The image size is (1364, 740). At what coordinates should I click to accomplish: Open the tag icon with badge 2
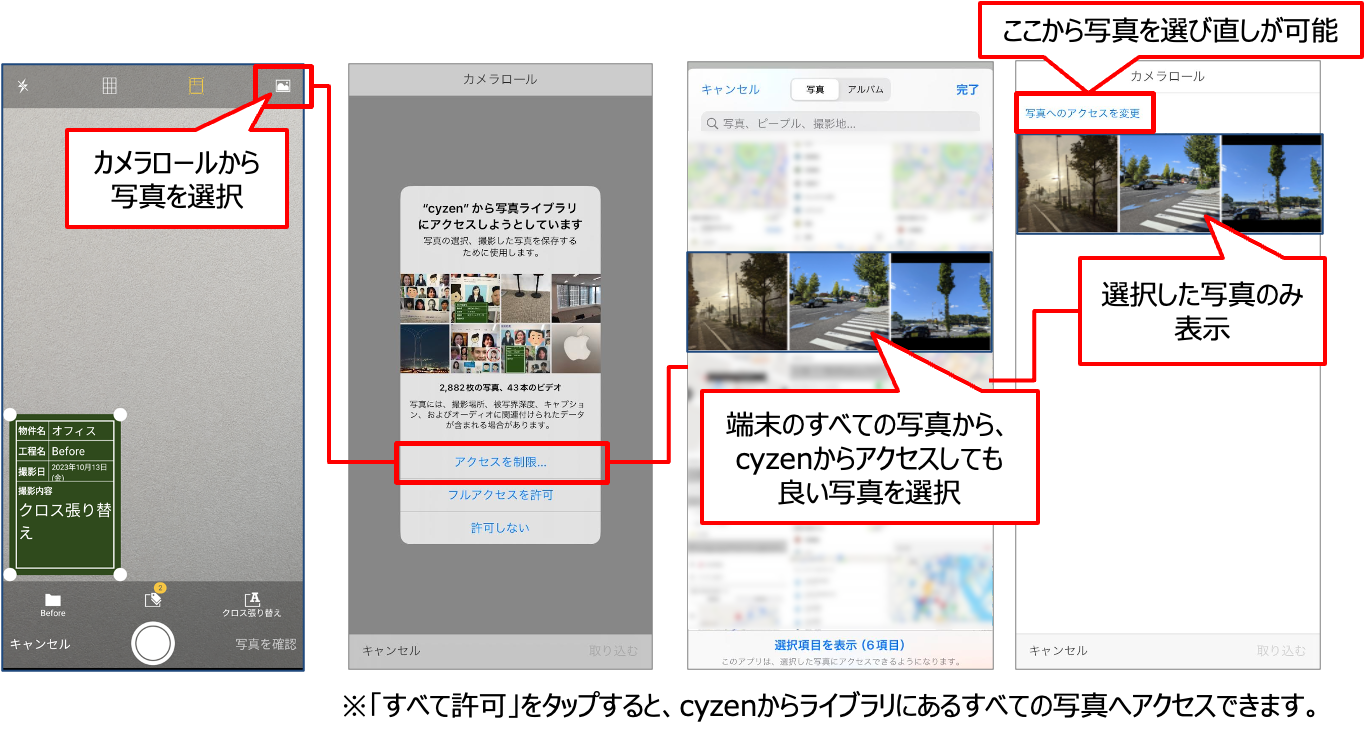coord(153,599)
